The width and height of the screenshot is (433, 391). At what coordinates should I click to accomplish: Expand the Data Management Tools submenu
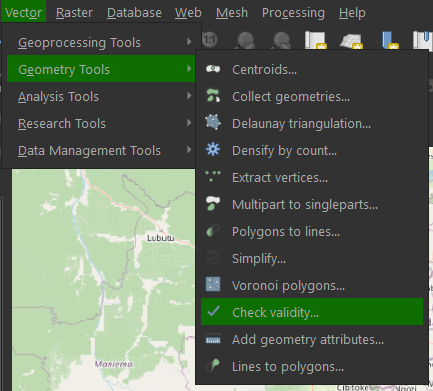[x=101, y=150]
